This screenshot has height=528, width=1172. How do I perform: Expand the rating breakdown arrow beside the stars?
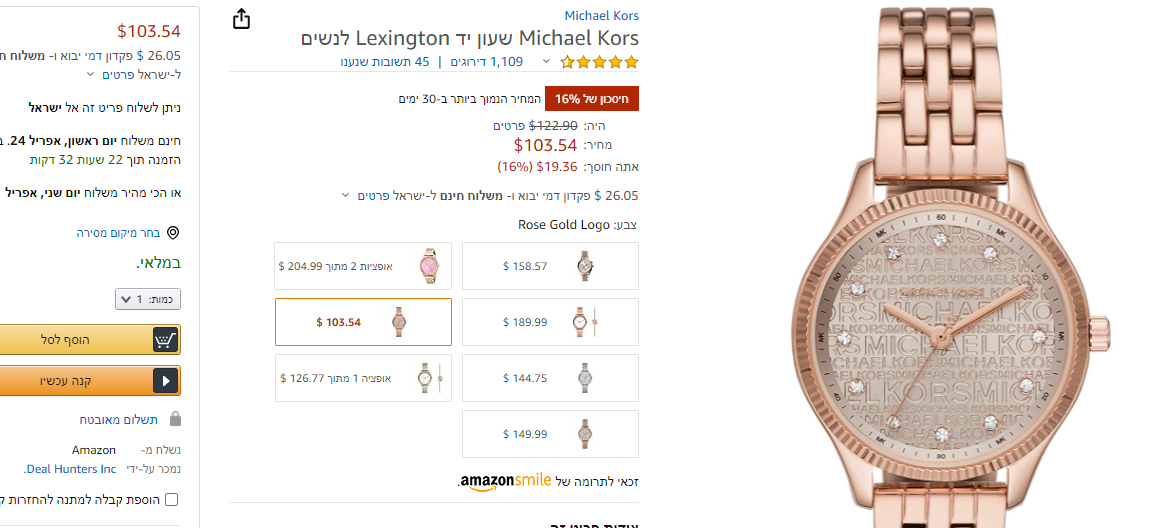pos(546,62)
